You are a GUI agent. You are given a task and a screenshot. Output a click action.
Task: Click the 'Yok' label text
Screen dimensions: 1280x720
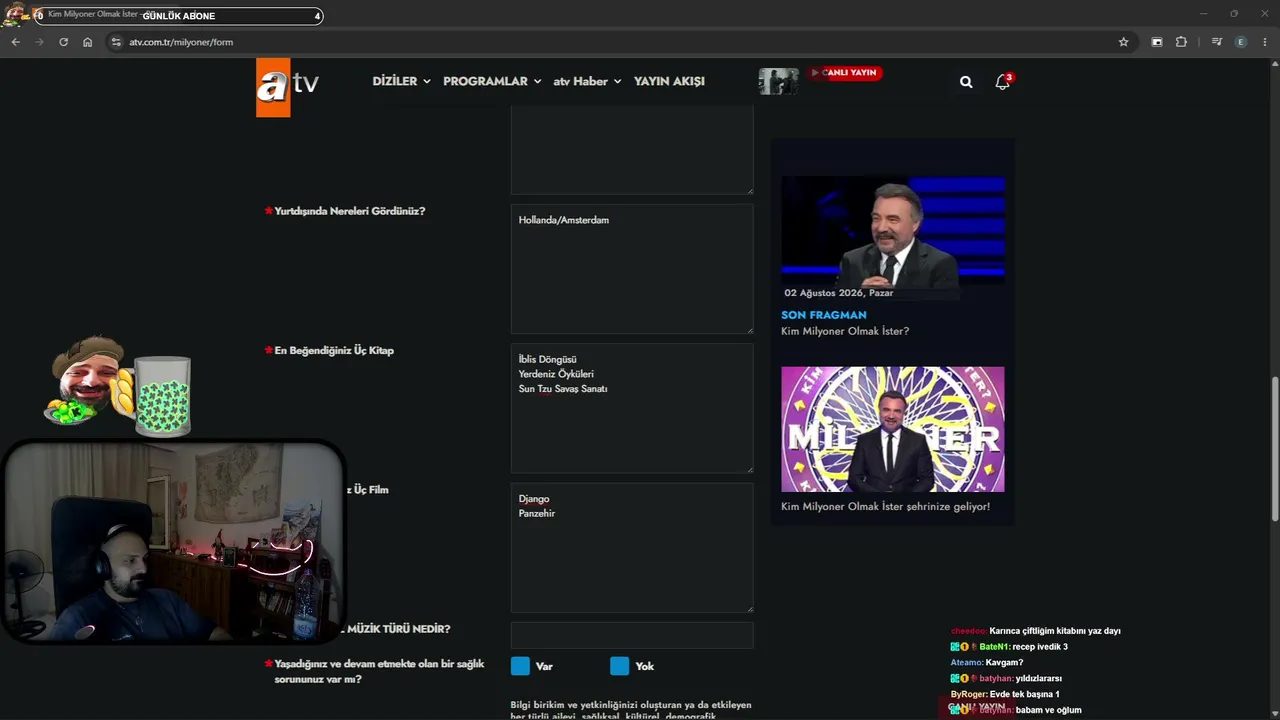click(x=644, y=666)
